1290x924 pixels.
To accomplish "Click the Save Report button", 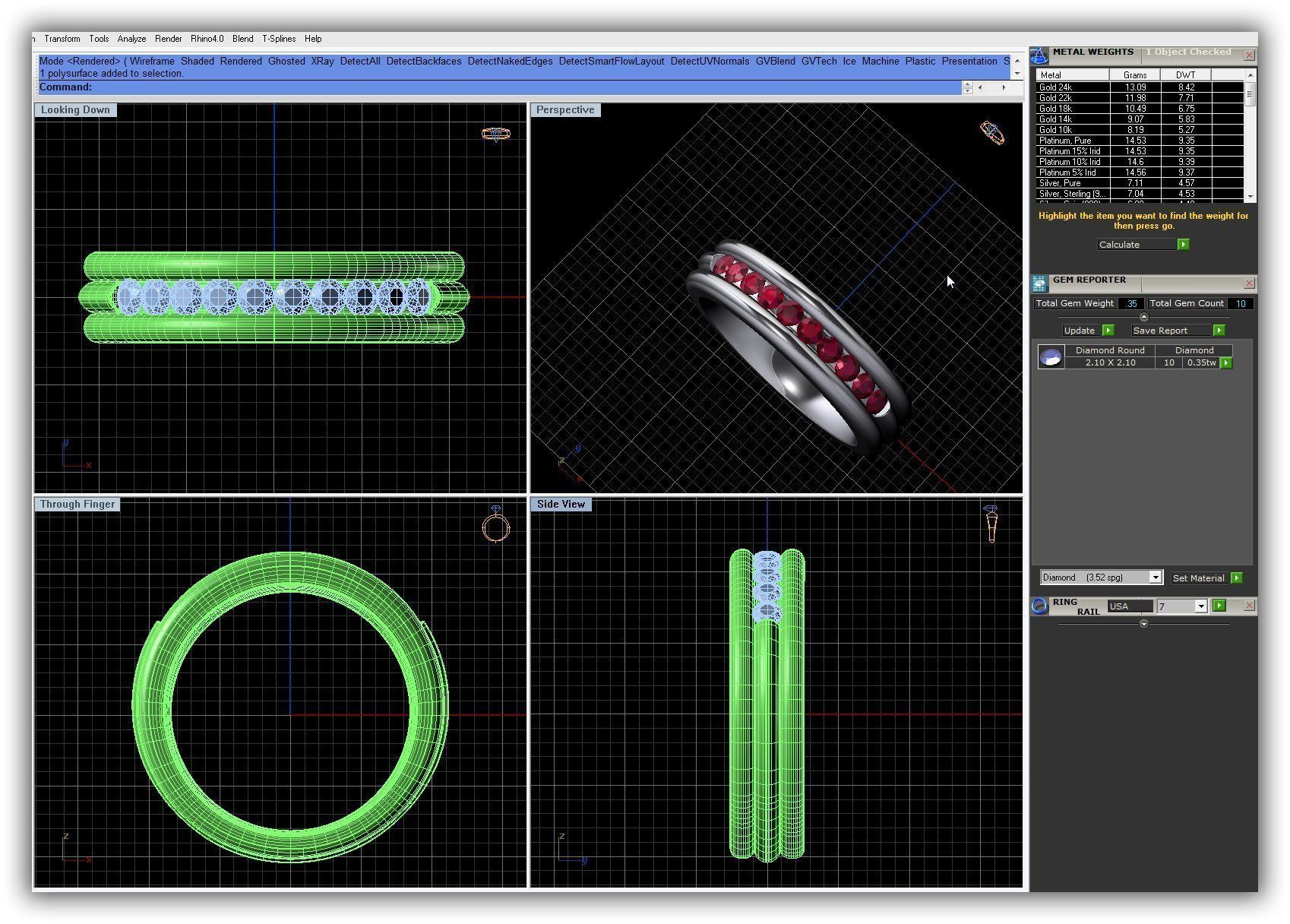I will tap(1171, 331).
